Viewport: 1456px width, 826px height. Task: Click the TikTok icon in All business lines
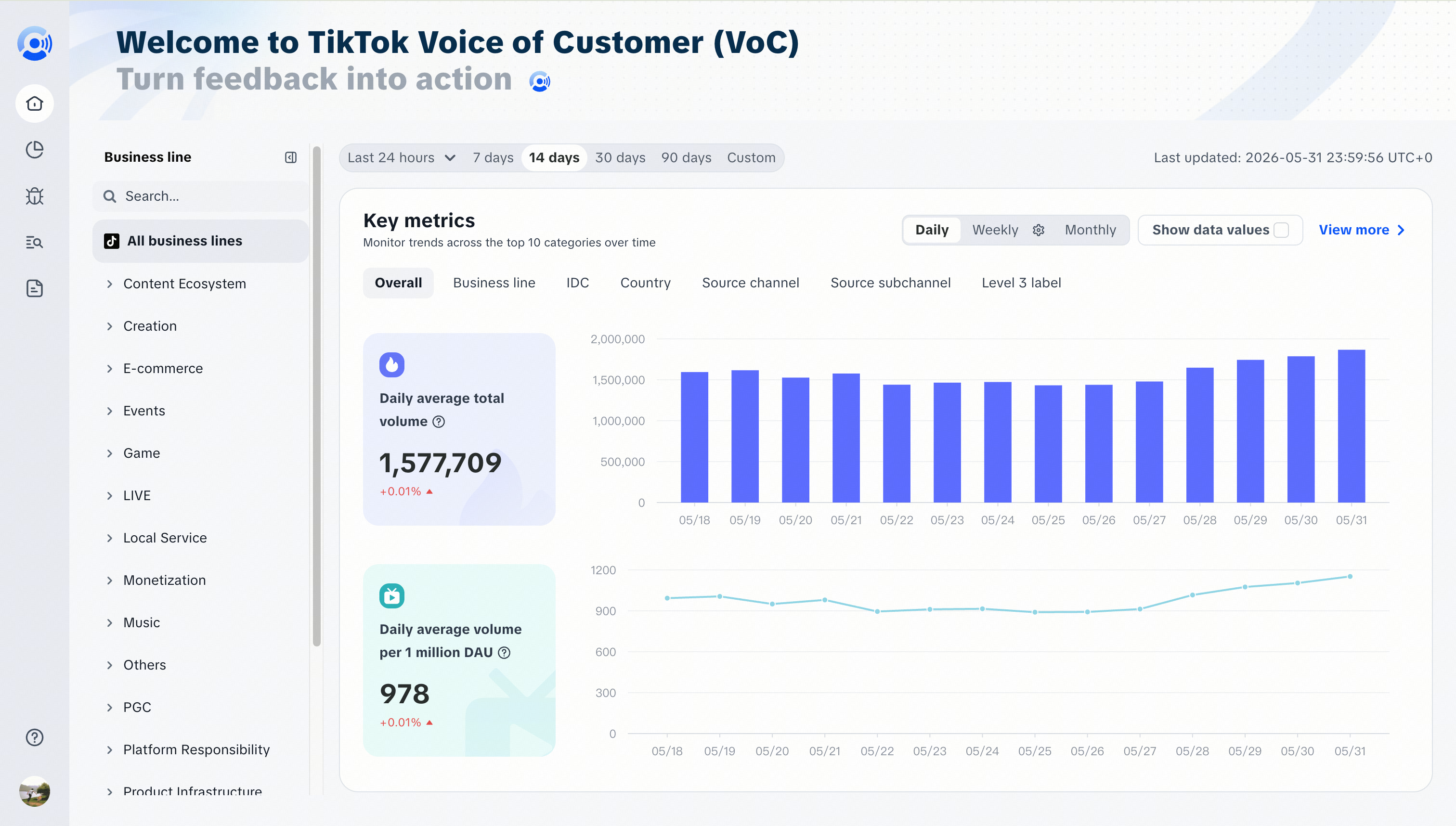coord(111,241)
